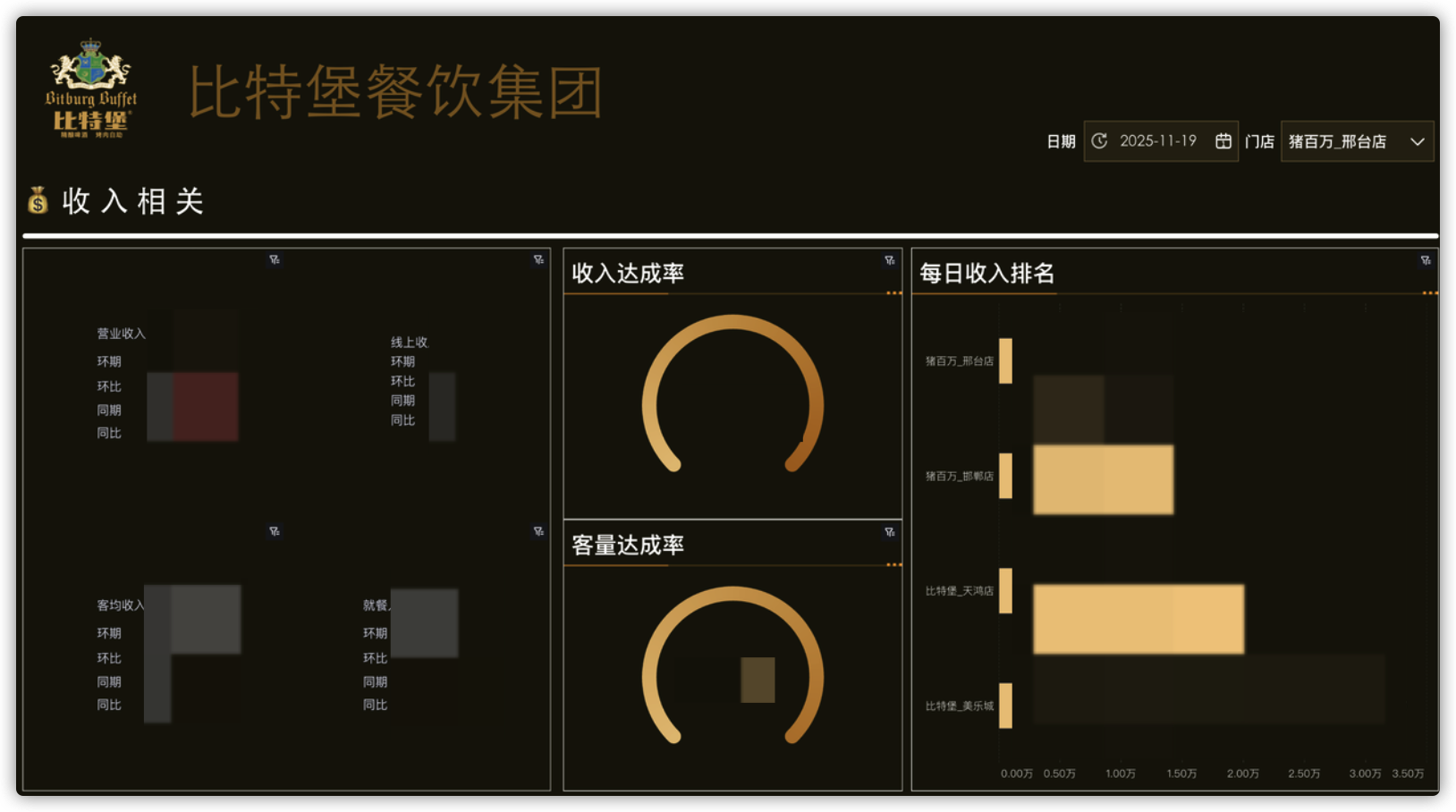
Task: Click the filter icon on the 线上收 card
Action: [x=538, y=259]
